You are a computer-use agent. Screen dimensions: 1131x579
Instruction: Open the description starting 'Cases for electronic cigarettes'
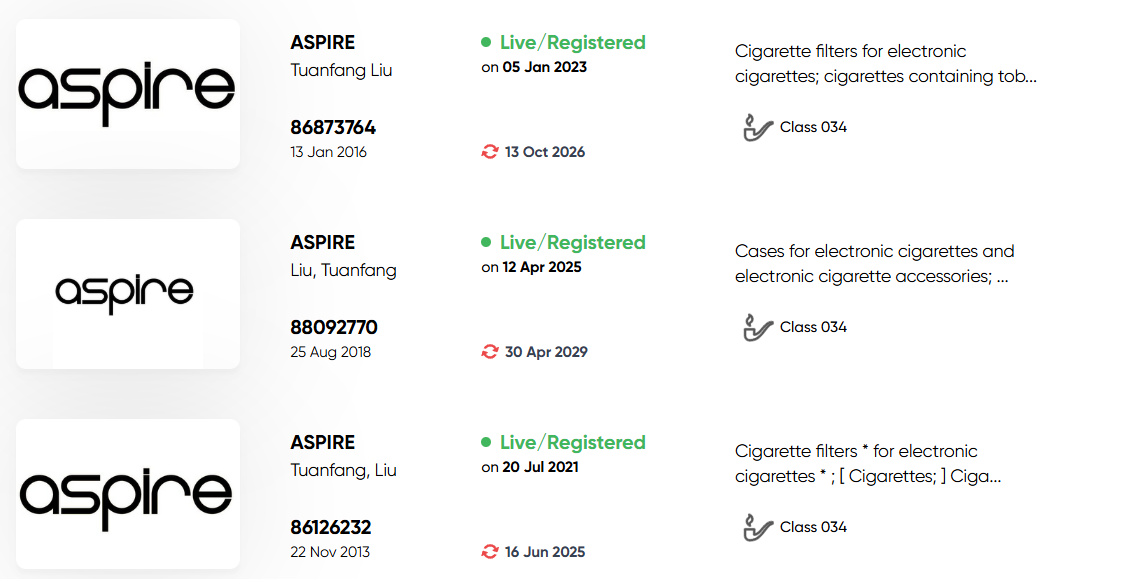click(874, 264)
